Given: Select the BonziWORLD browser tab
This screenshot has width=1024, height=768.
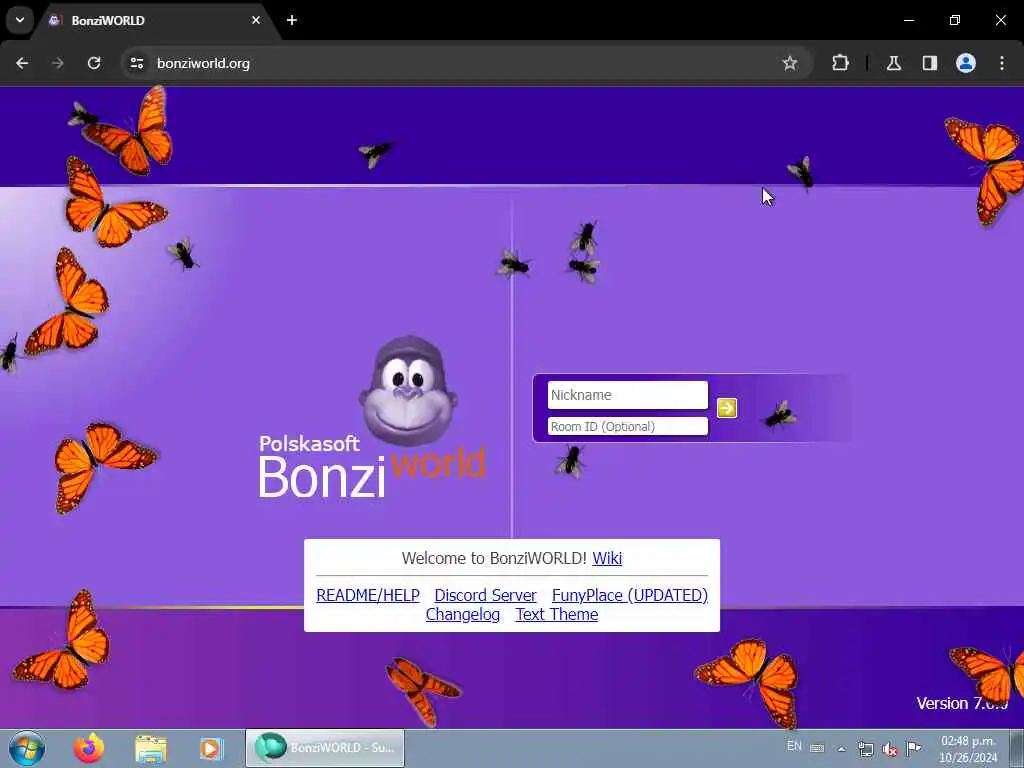Looking at the screenshot, I should [x=157, y=20].
